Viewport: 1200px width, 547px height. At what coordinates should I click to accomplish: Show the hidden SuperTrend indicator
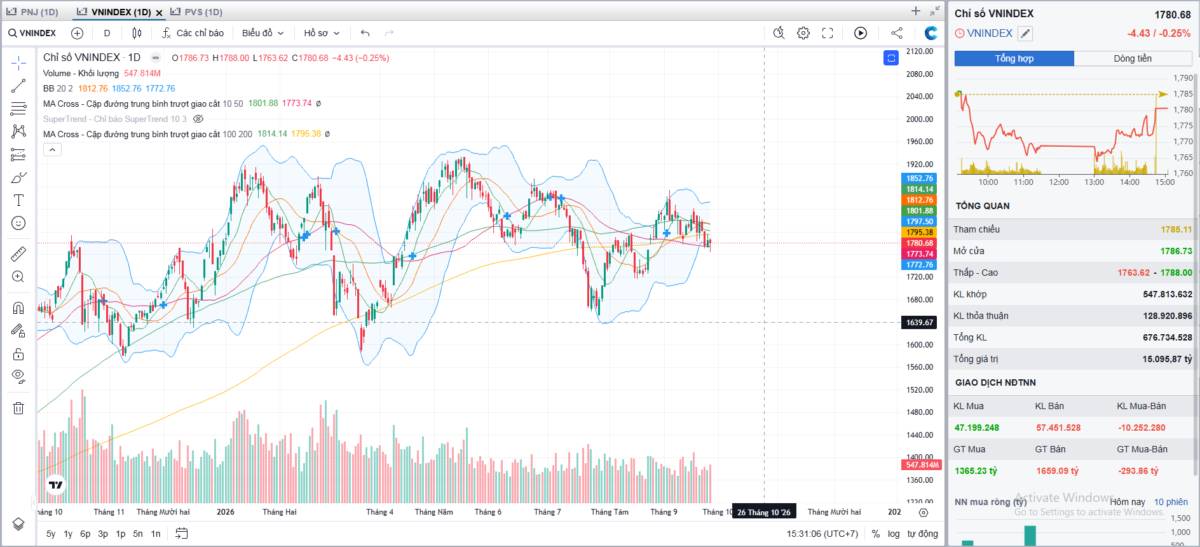[x=198, y=118]
